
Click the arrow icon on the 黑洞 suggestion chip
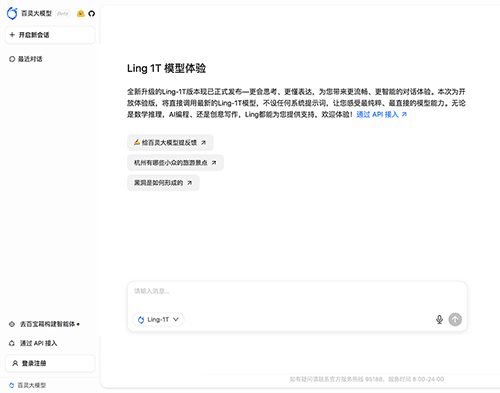click(x=189, y=183)
